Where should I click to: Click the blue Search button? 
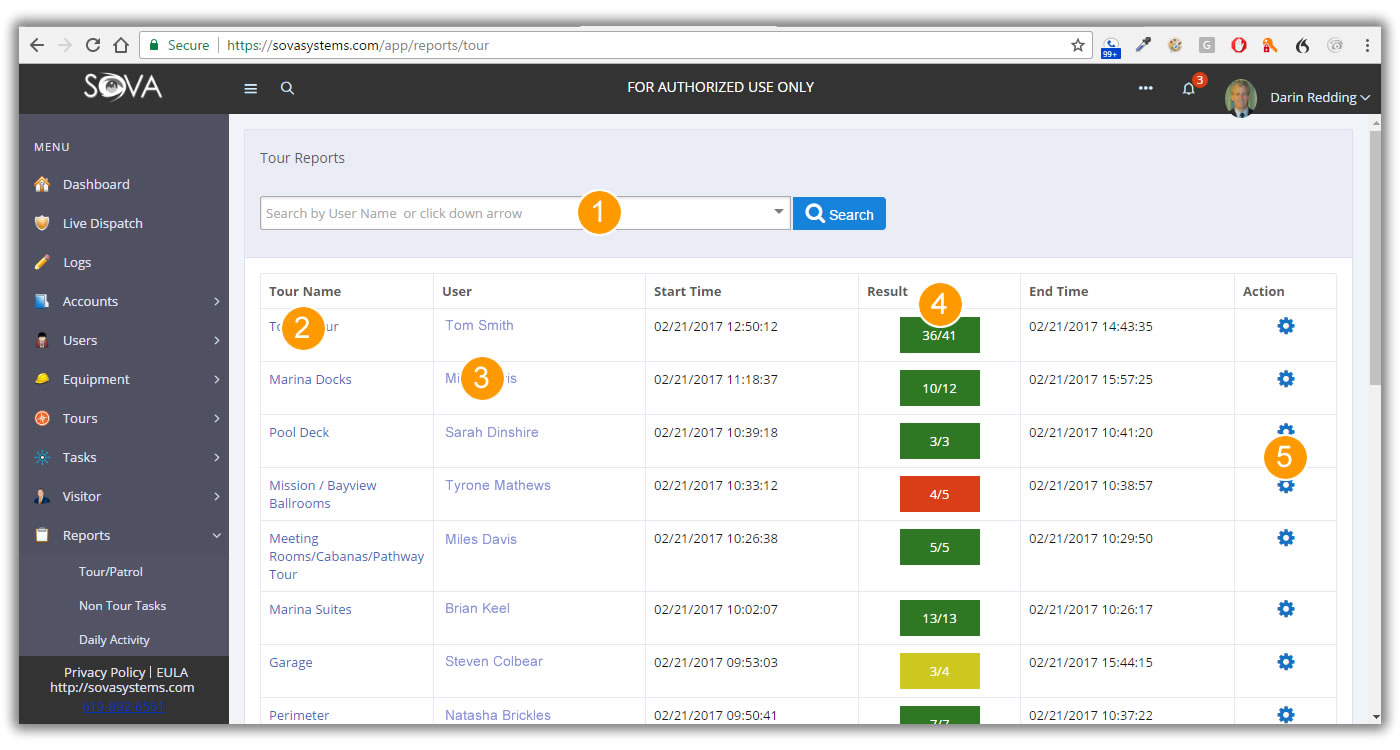(839, 214)
